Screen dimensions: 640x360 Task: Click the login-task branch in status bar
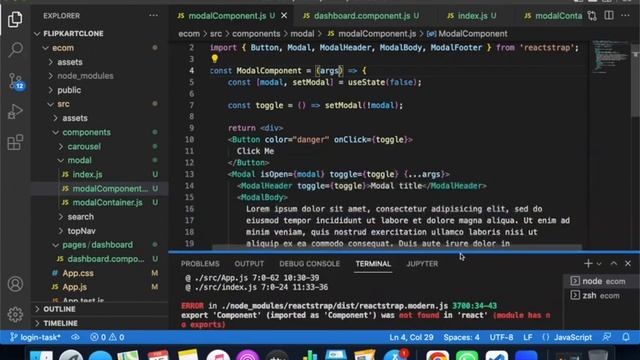tap(35, 338)
